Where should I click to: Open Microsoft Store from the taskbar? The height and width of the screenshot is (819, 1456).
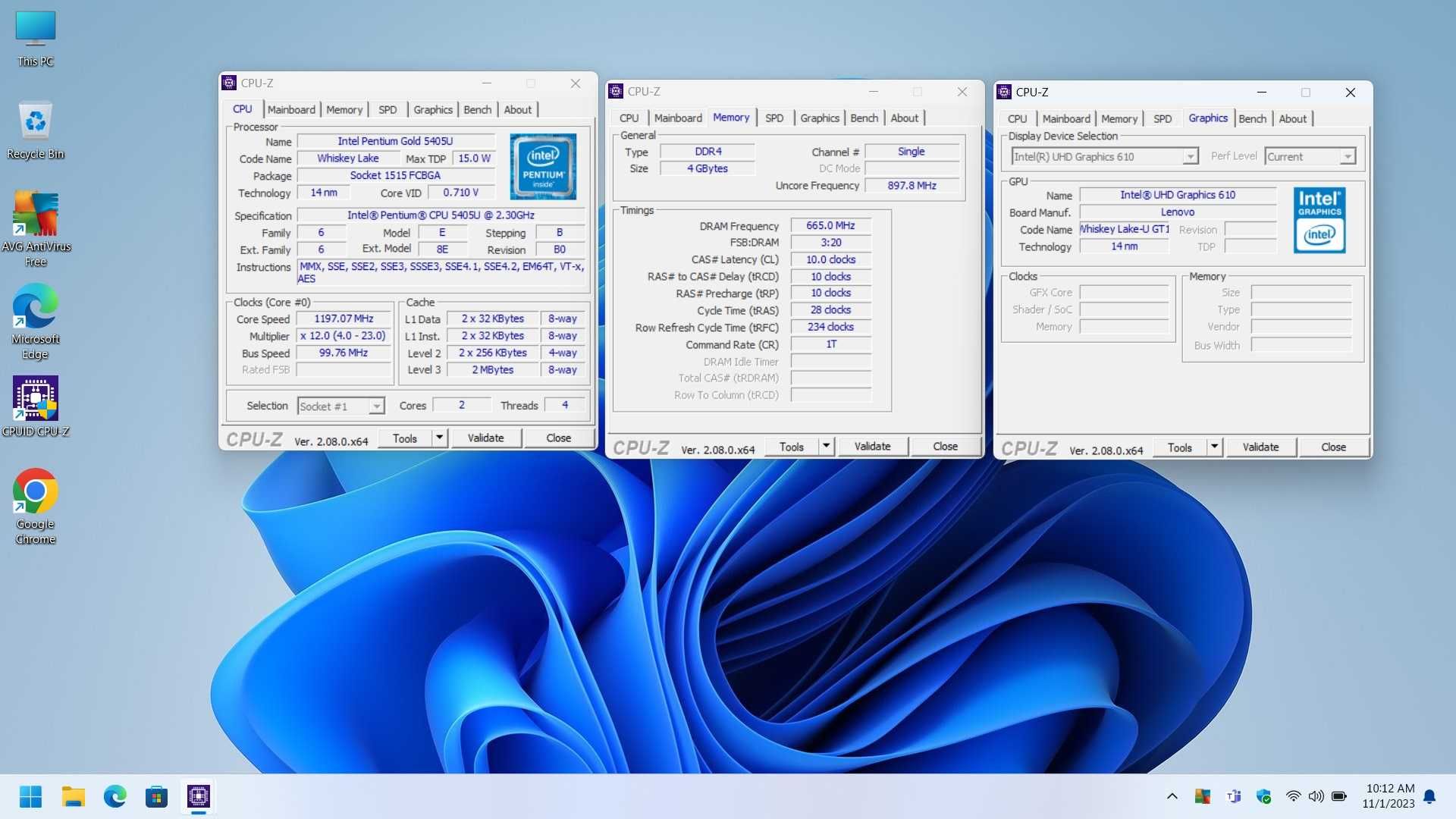tap(156, 796)
